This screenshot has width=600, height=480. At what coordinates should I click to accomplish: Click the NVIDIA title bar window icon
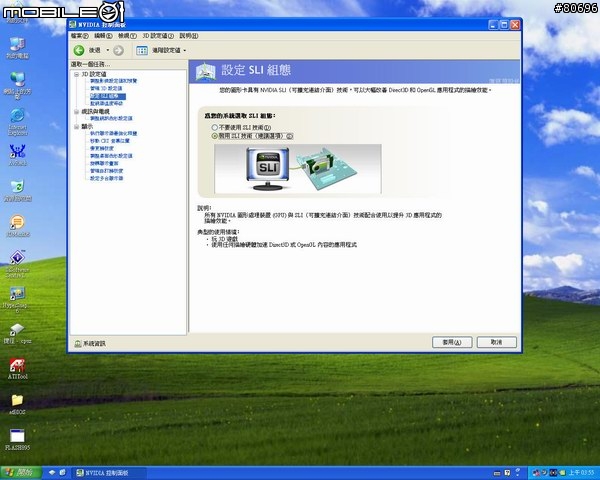73,25
